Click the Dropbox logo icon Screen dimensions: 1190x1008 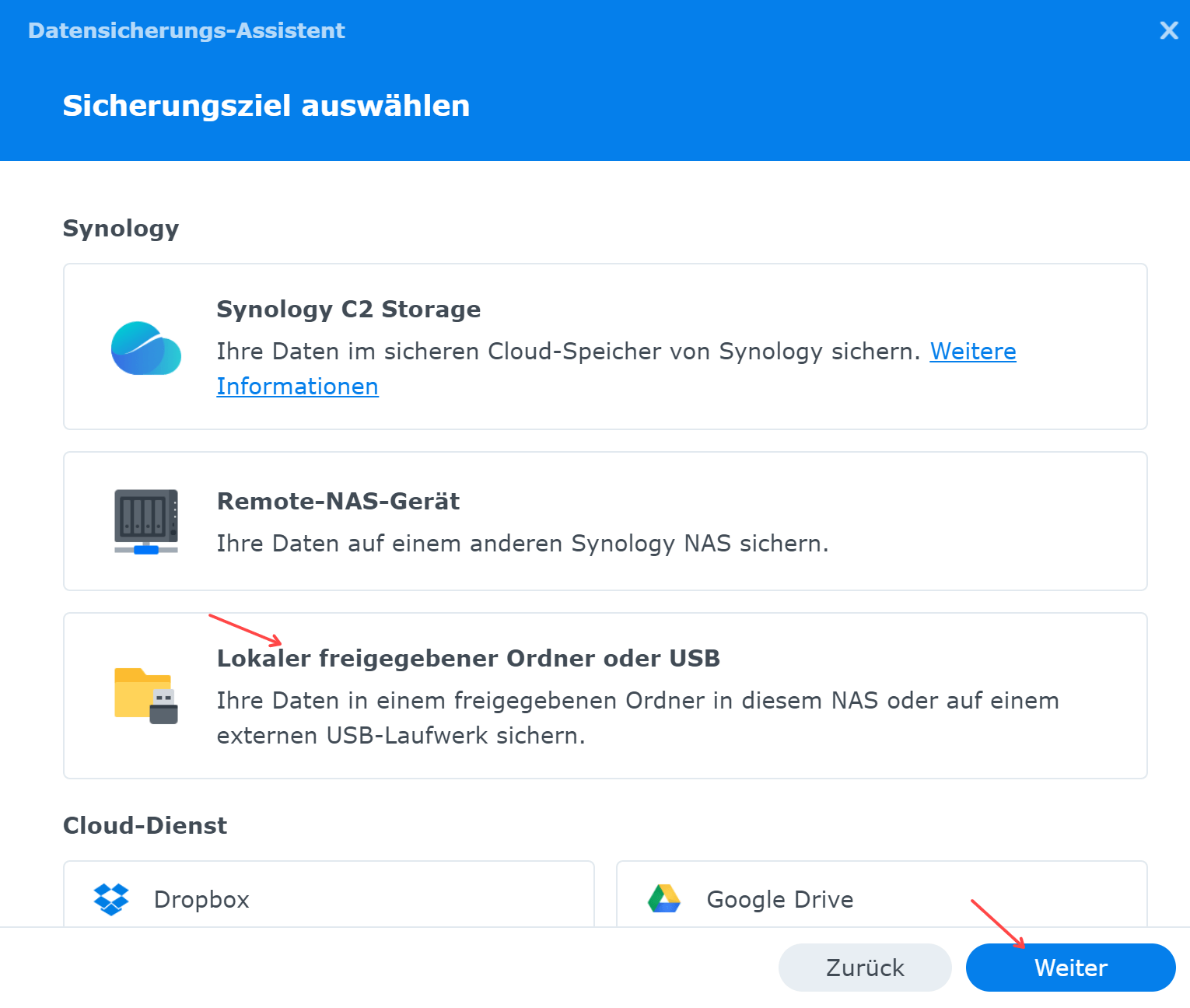click(111, 899)
